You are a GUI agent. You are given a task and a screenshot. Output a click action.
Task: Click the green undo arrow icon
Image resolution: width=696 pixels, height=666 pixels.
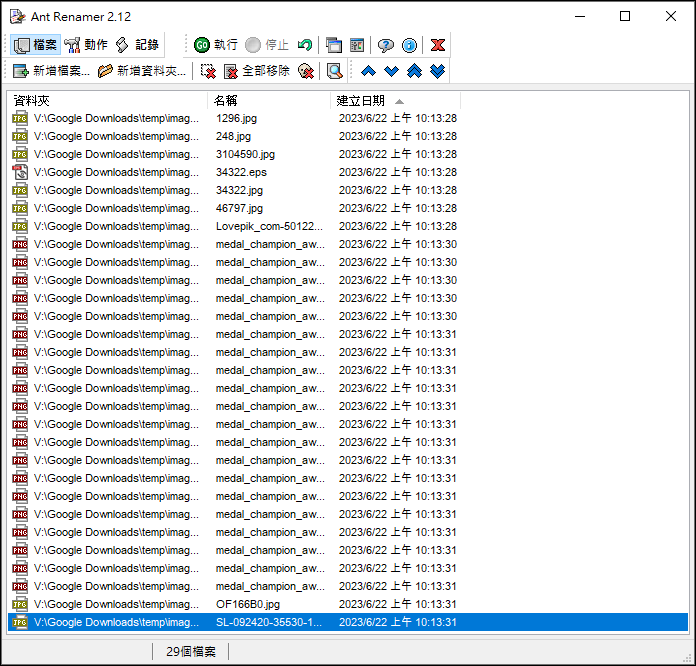click(x=305, y=45)
